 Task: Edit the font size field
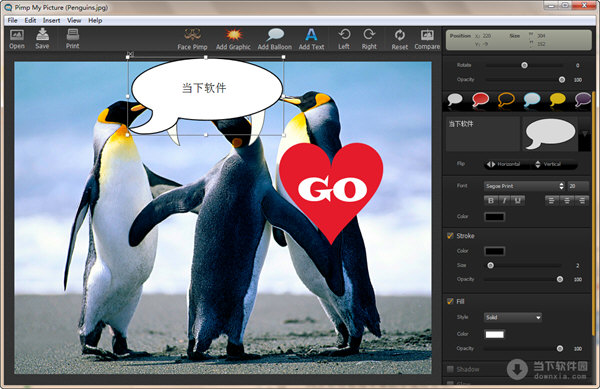(578, 186)
